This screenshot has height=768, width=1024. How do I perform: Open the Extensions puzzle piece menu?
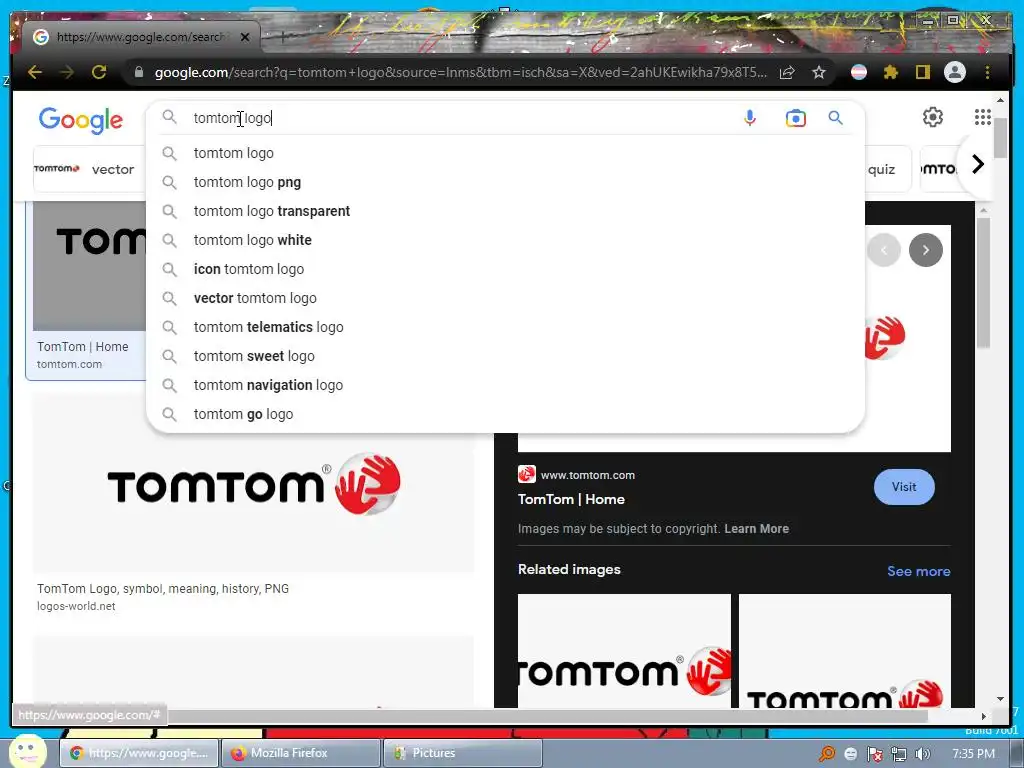tap(891, 72)
